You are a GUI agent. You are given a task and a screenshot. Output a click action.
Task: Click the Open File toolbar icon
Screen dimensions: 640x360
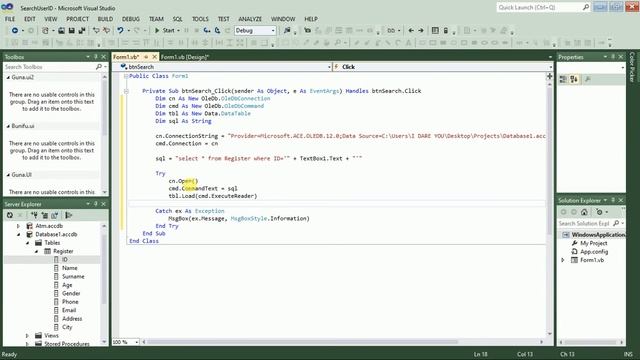click(61, 31)
